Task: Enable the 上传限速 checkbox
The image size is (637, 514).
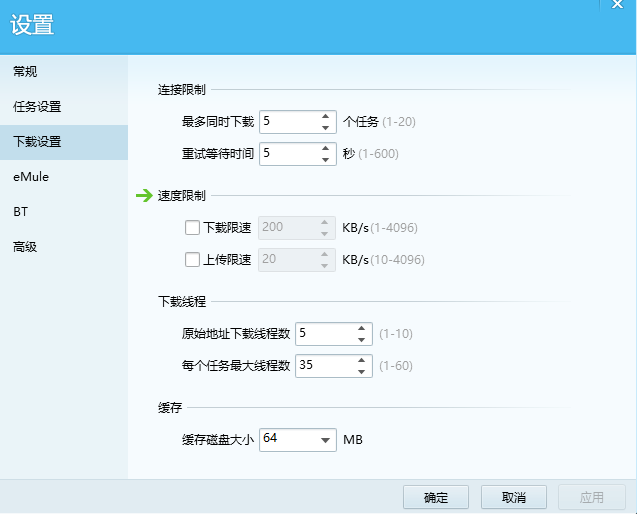Action: [x=193, y=260]
